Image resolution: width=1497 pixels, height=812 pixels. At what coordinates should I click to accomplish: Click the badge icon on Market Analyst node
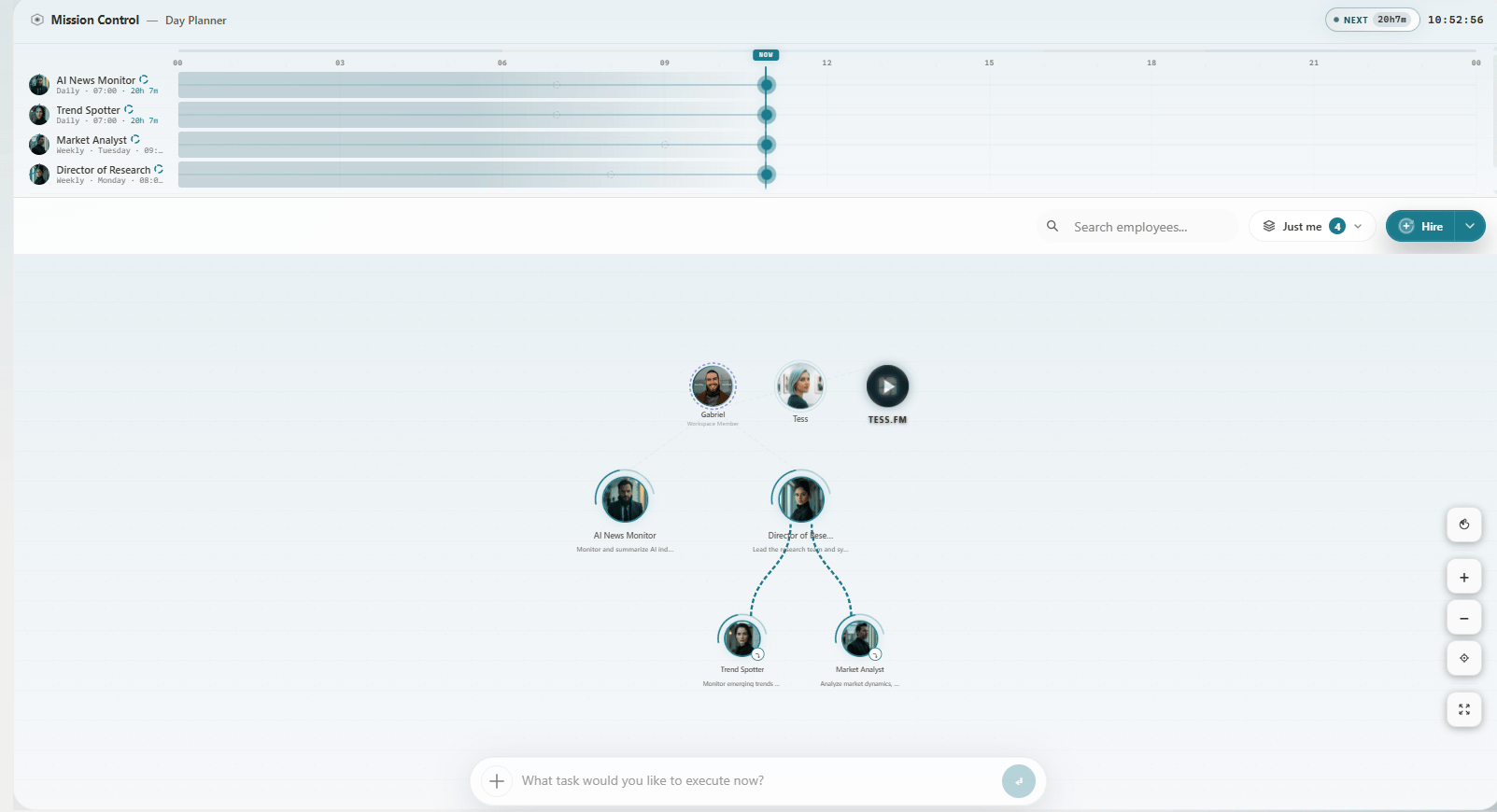876,654
